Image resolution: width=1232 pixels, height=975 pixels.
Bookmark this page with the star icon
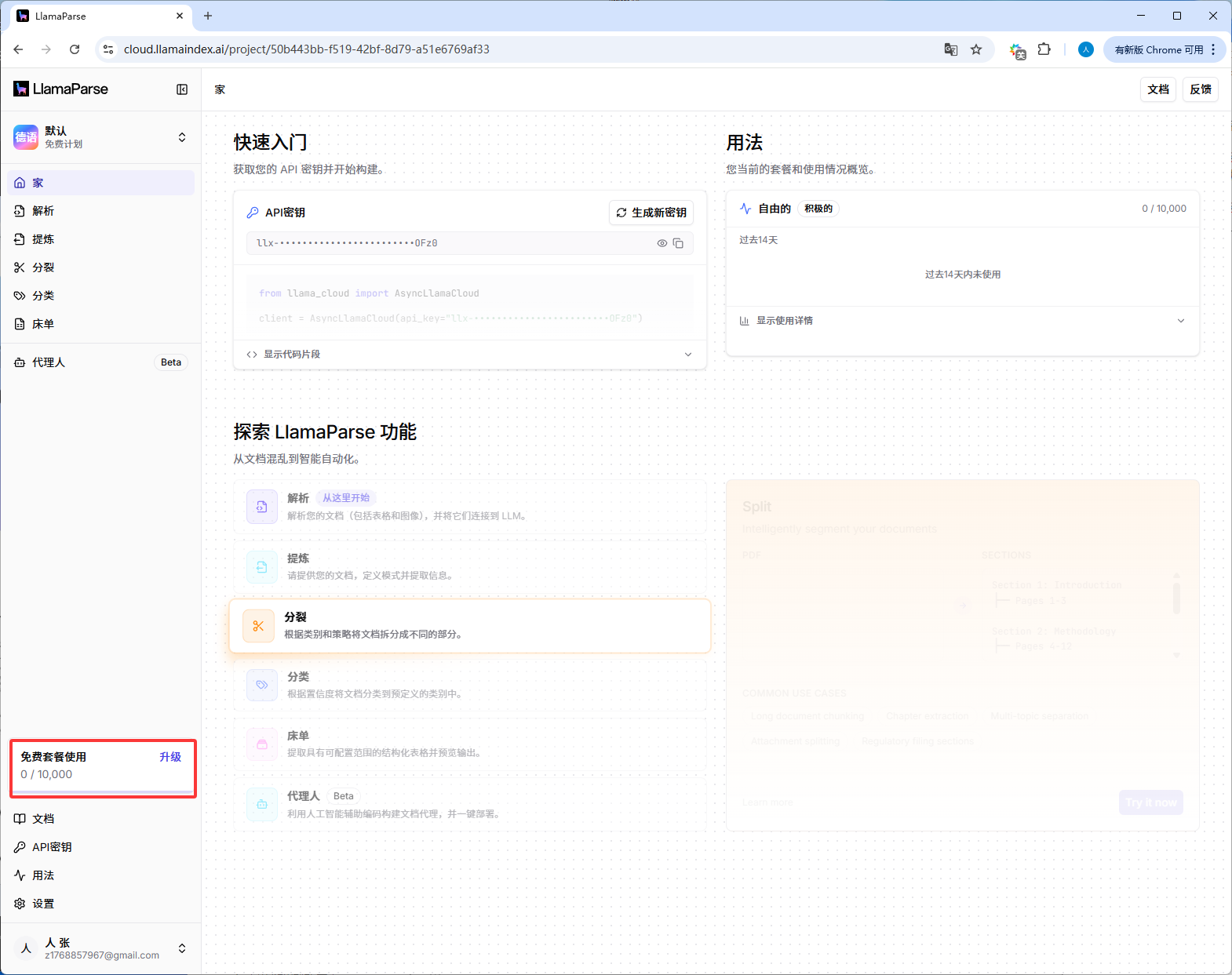coord(976,49)
